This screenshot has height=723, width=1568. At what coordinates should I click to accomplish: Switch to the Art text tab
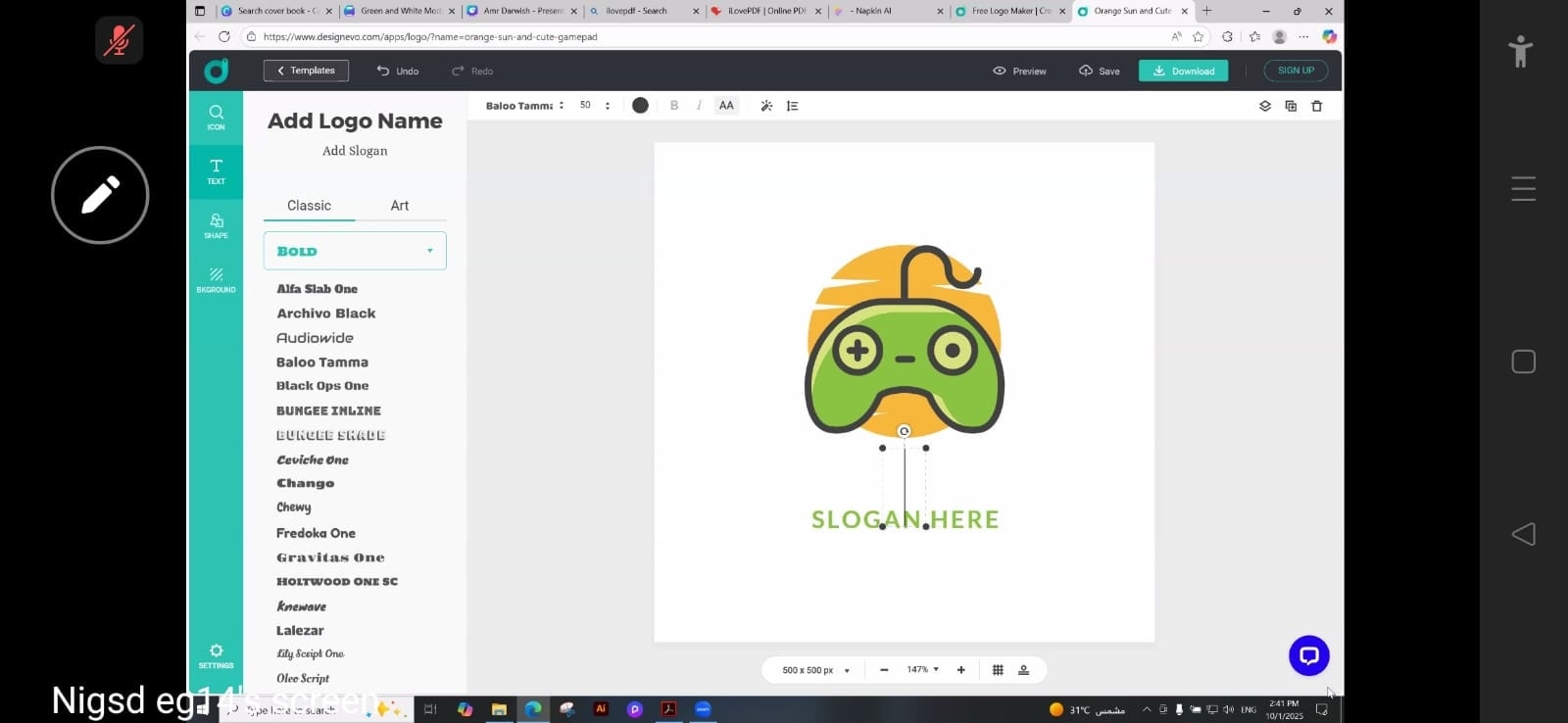(400, 206)
